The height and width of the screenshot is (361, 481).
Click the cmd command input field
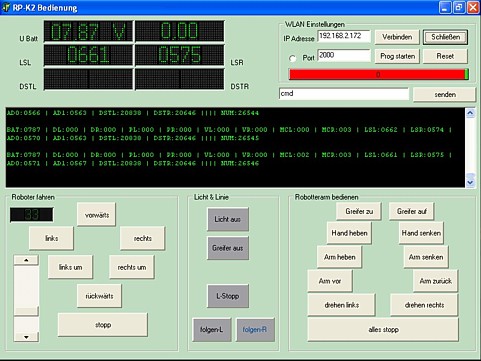344,94
